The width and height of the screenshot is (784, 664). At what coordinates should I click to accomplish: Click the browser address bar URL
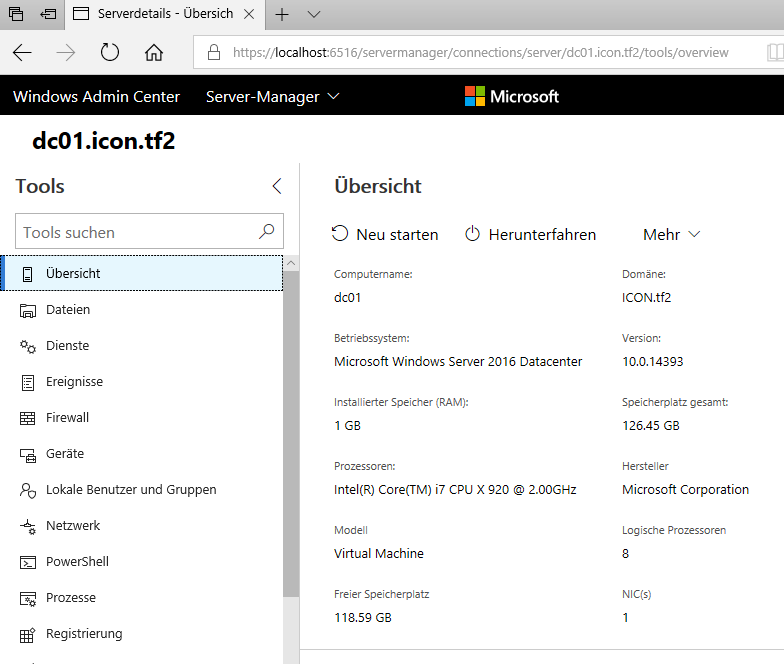[x=480, y=52]
